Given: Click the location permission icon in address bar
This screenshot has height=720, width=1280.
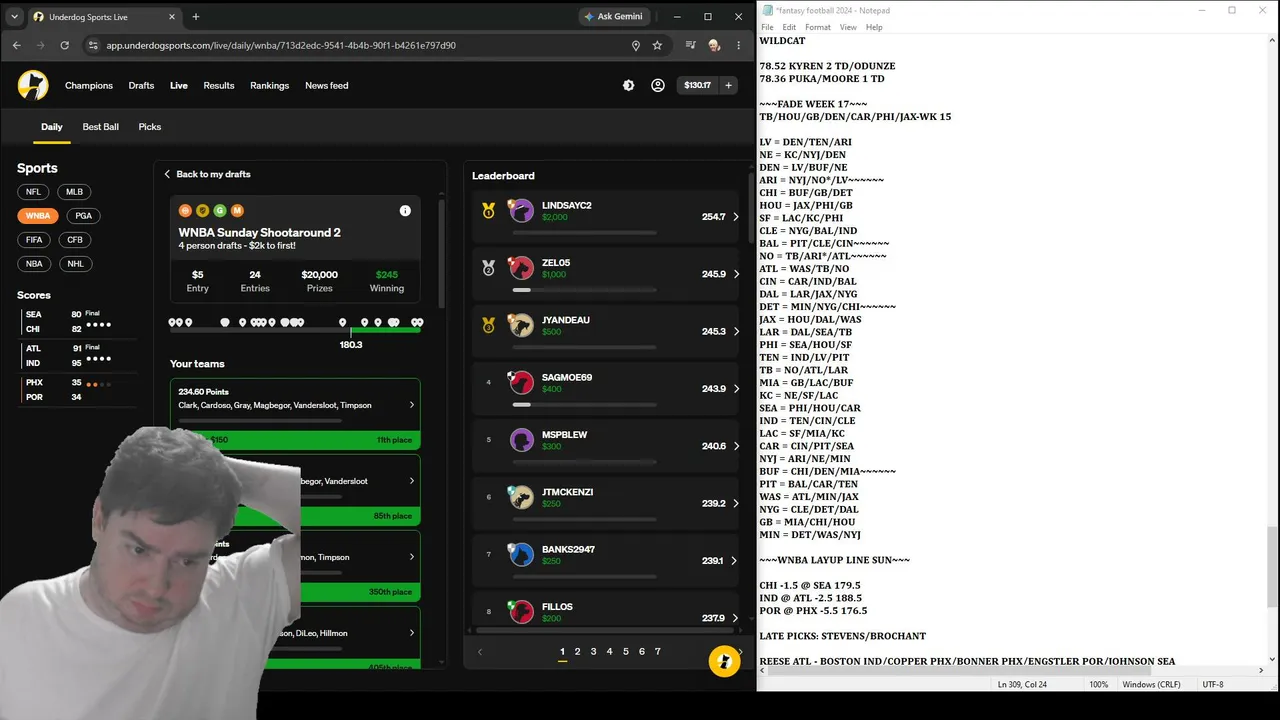Looking at the screenshot, I should (635, 45).
